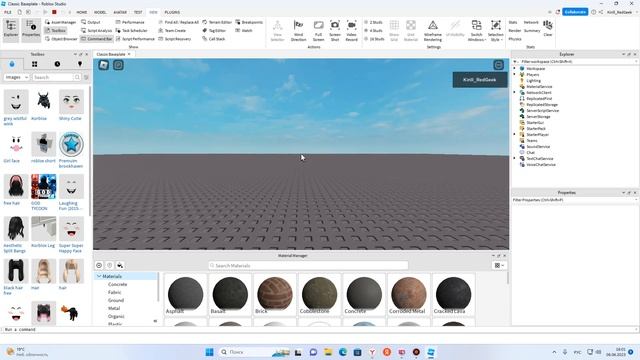
Task: Expand the Players node in Explorer
Action: (x=514, y=75)
